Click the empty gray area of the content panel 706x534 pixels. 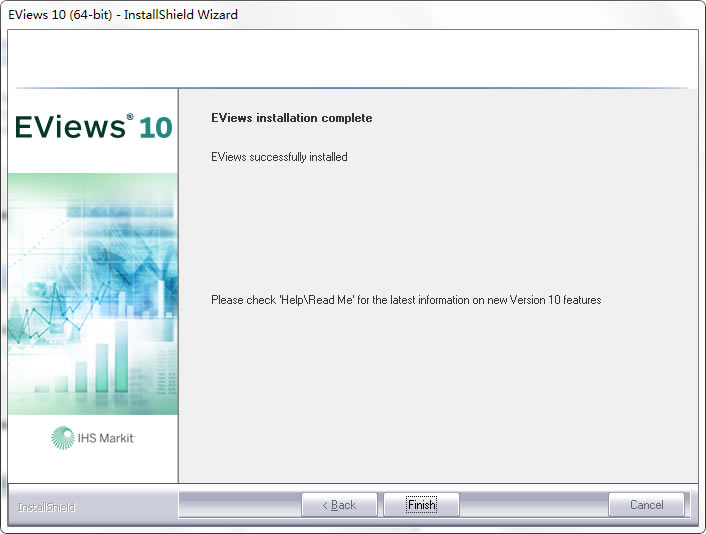tap(438, 392)
